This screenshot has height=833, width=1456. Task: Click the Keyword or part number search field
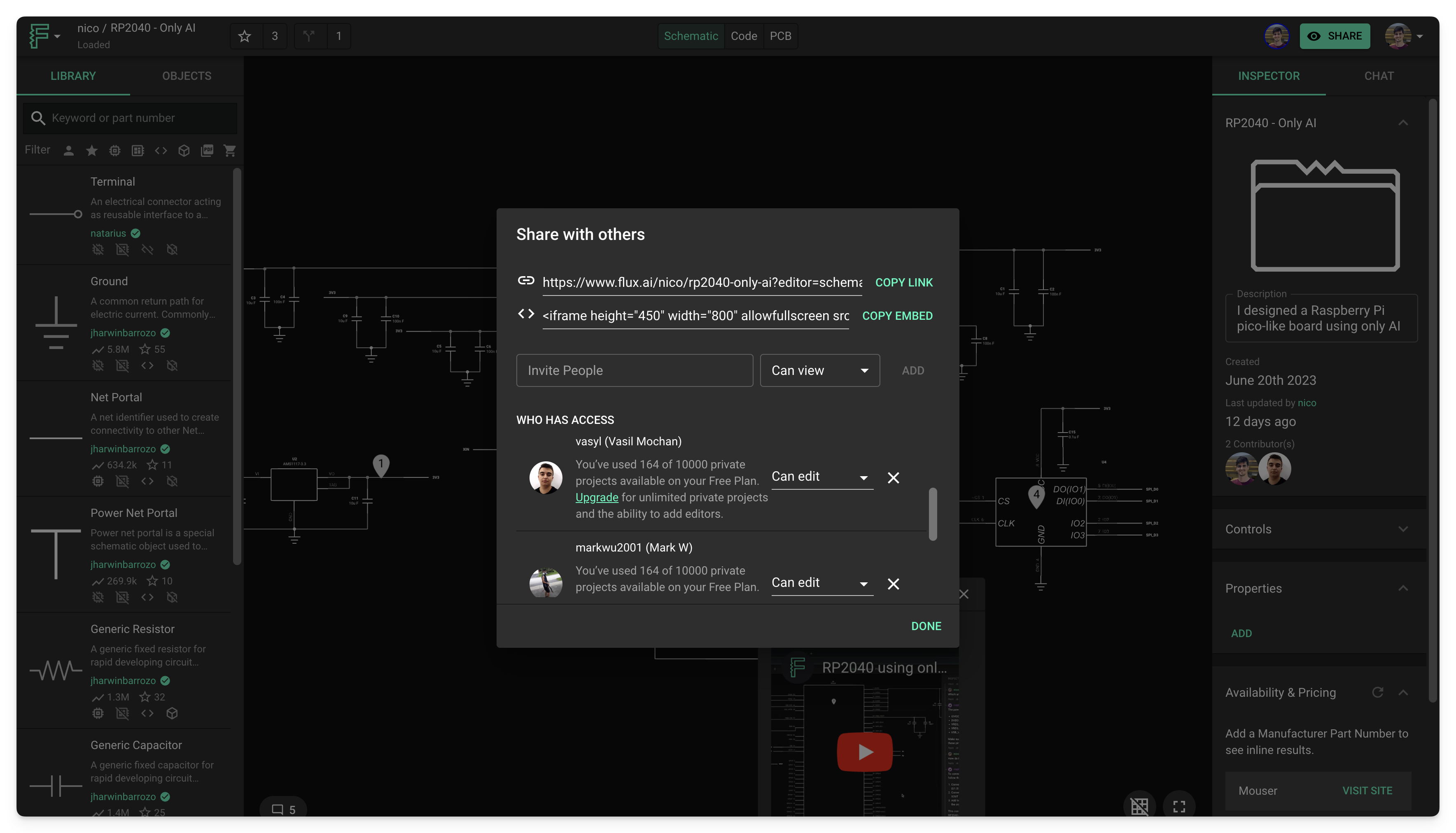(130, 118)
